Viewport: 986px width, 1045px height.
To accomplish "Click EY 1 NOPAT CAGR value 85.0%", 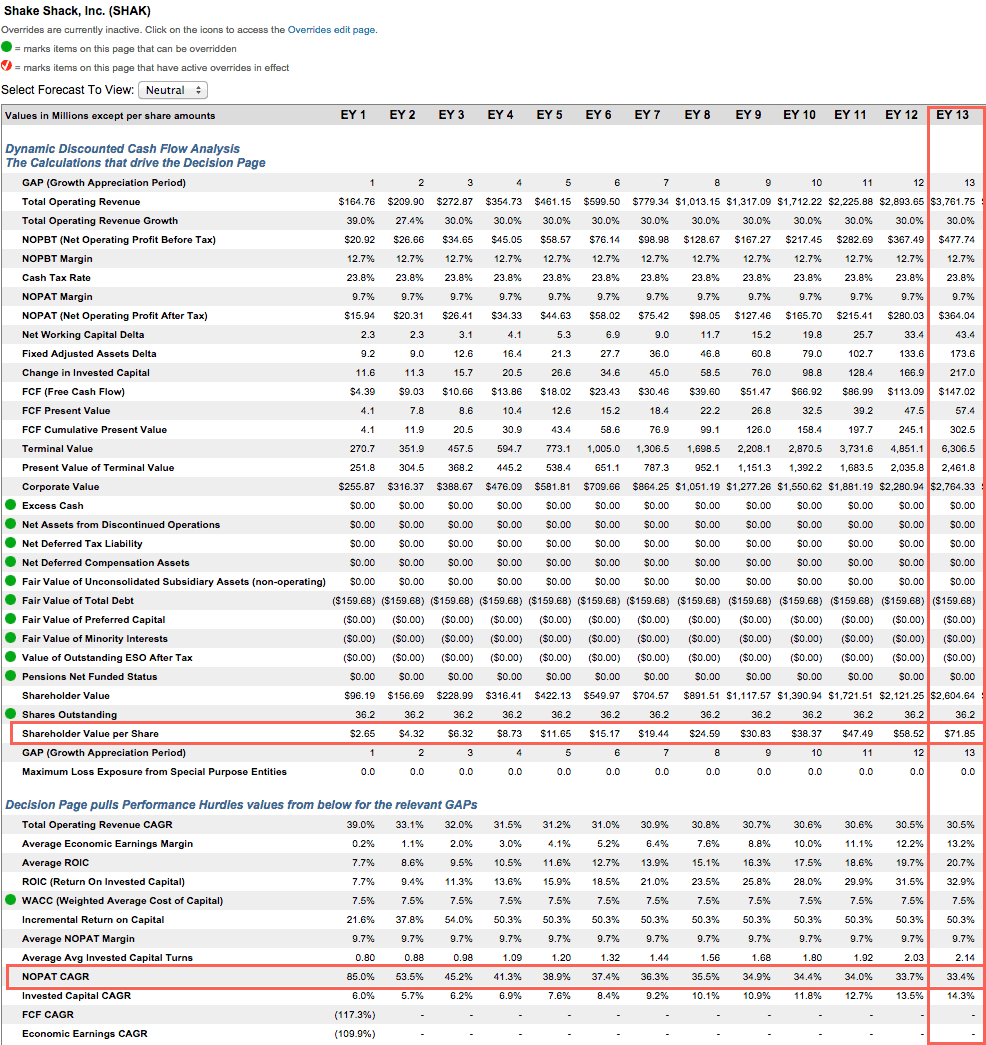I will 360,977.
